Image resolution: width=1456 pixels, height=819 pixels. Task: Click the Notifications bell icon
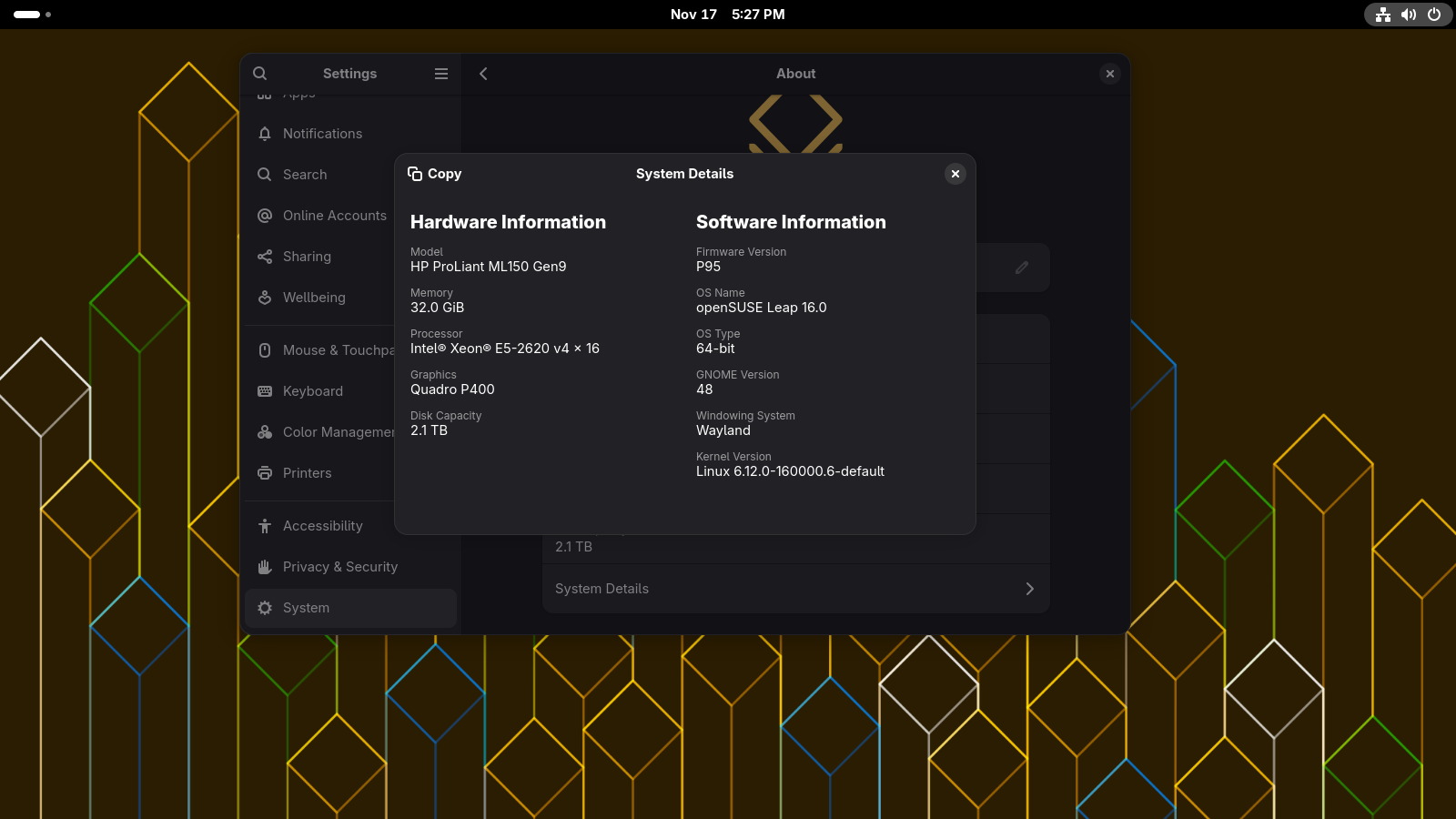click(x=265, y=134)
